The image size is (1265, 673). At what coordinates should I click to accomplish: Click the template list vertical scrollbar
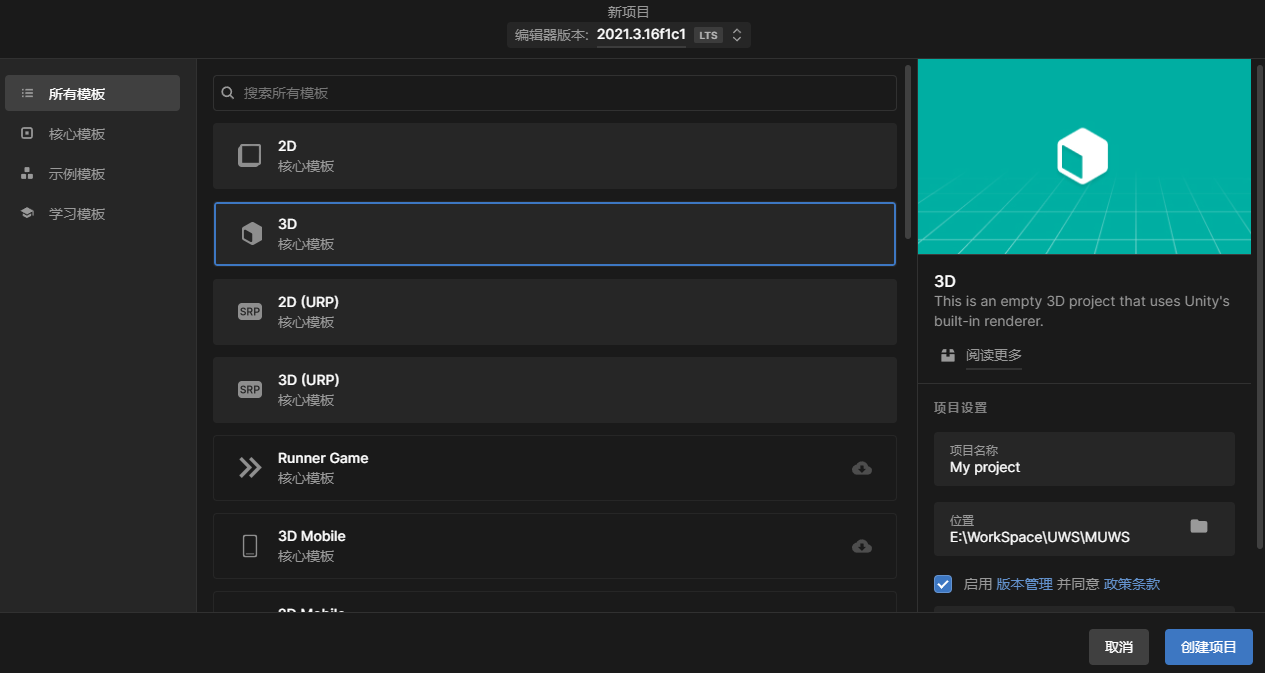click(907, 150)
